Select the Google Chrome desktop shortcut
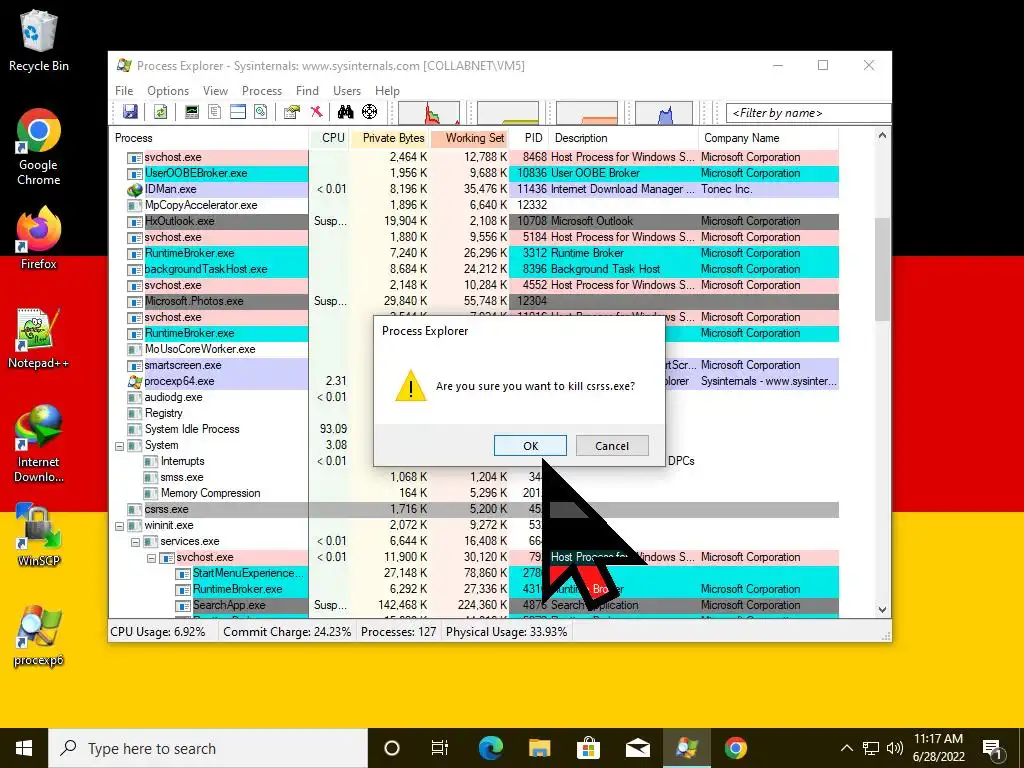The image size is (1024, 768). (x=39, y=148)
